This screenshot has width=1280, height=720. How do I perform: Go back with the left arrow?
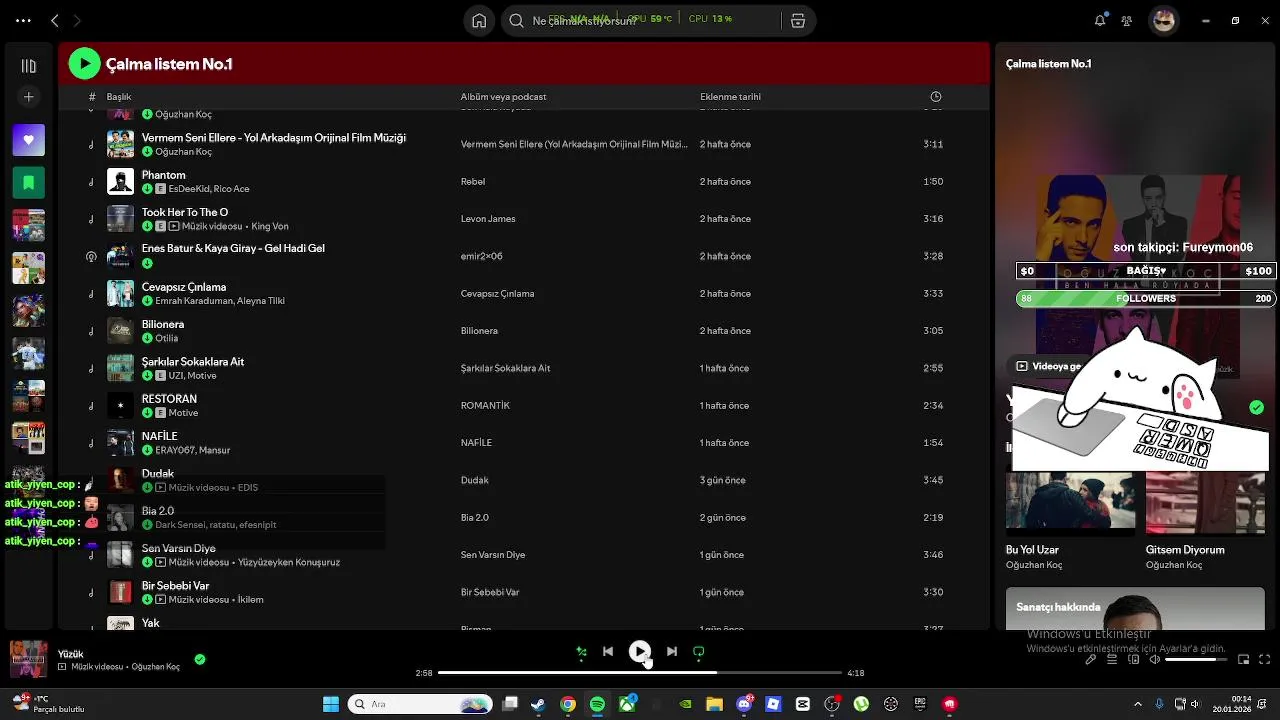click(x=55, y=20)
